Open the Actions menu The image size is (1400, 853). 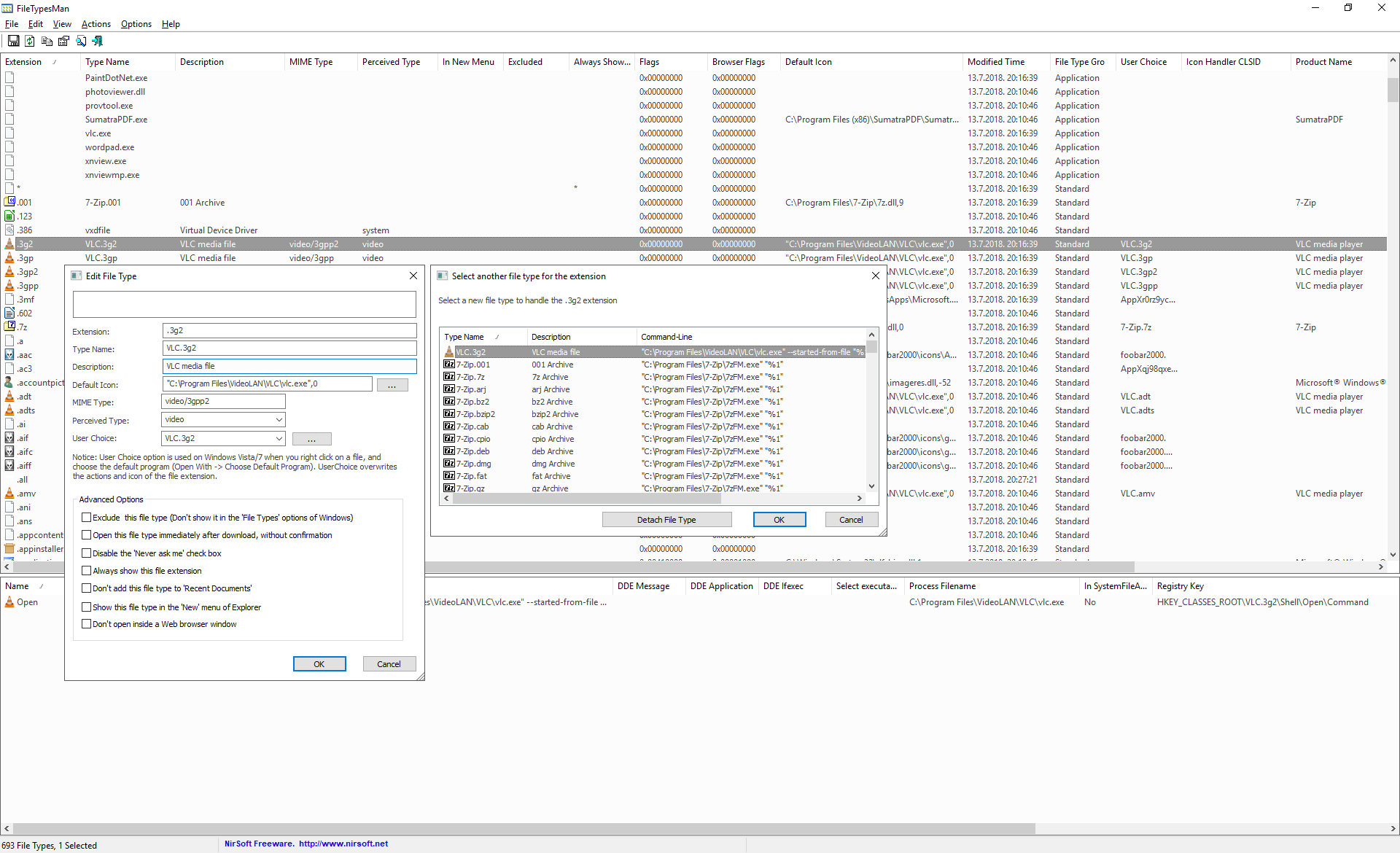point(96,24)
